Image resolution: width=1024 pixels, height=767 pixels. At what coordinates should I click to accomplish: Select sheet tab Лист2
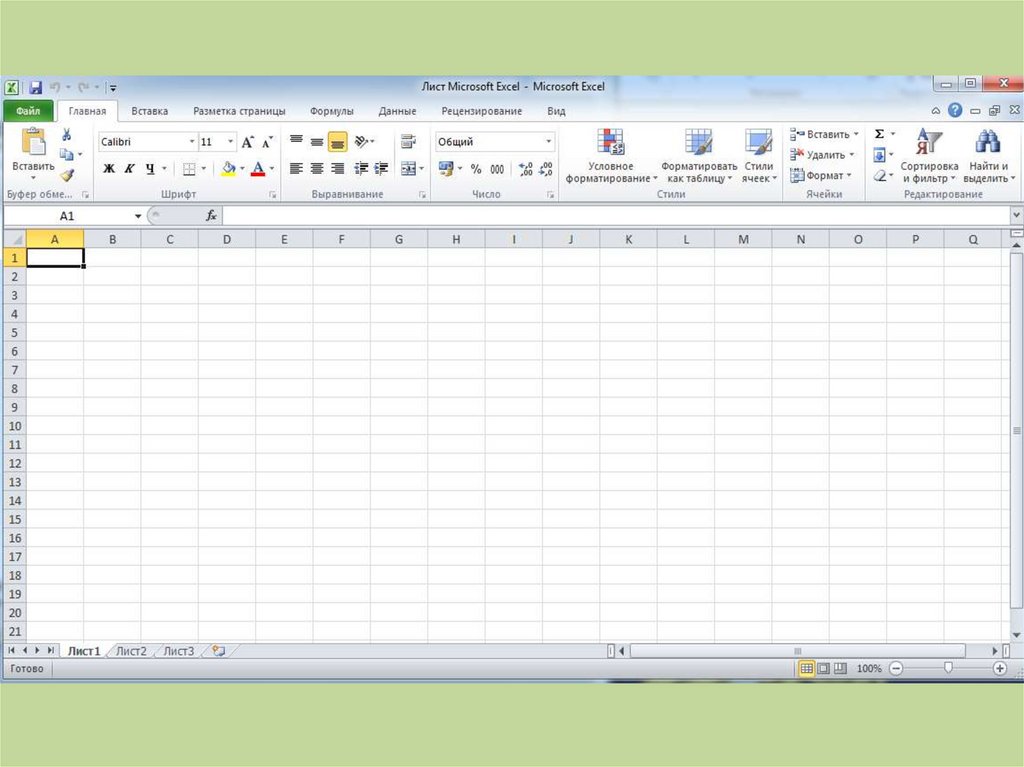pos(131,651)
